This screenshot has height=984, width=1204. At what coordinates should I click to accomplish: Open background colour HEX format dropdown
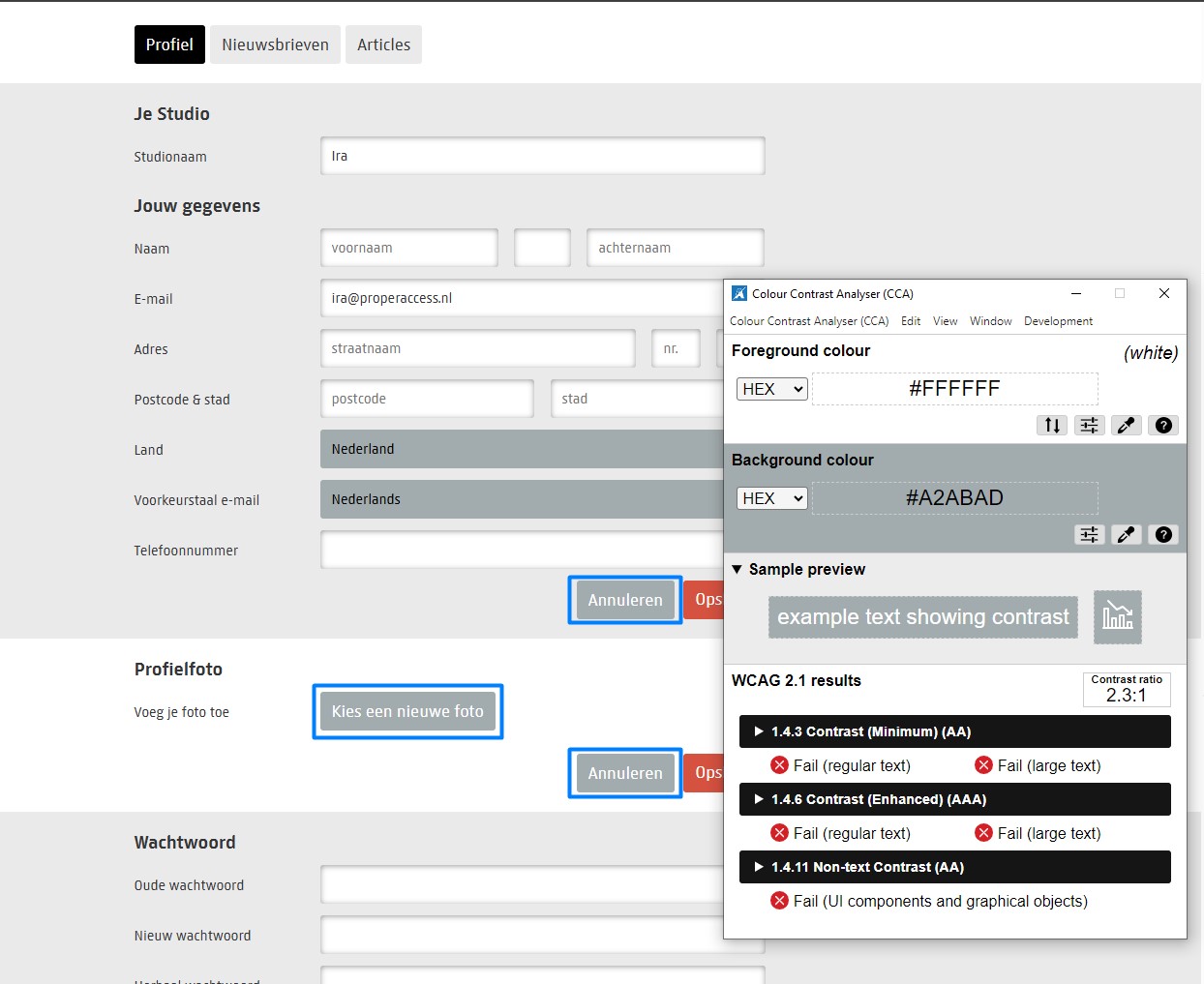pyautogui.click(x=771, y=498)
